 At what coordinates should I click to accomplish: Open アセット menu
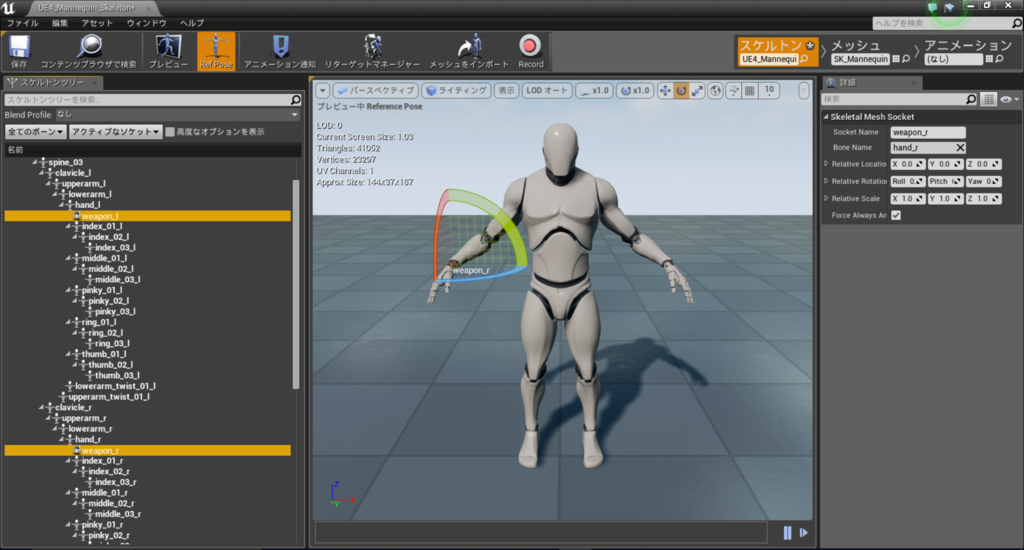[x=97, y=23]
